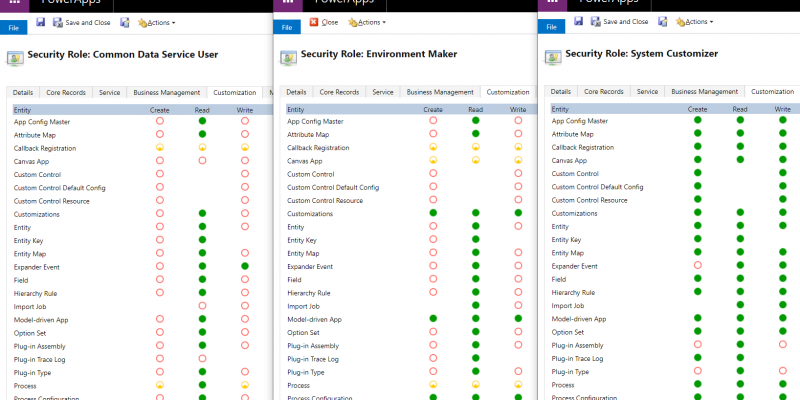Screen dimensions: 800x400
Task: Open Actions dropdown in System Customizer window
Action: [694, 22]
